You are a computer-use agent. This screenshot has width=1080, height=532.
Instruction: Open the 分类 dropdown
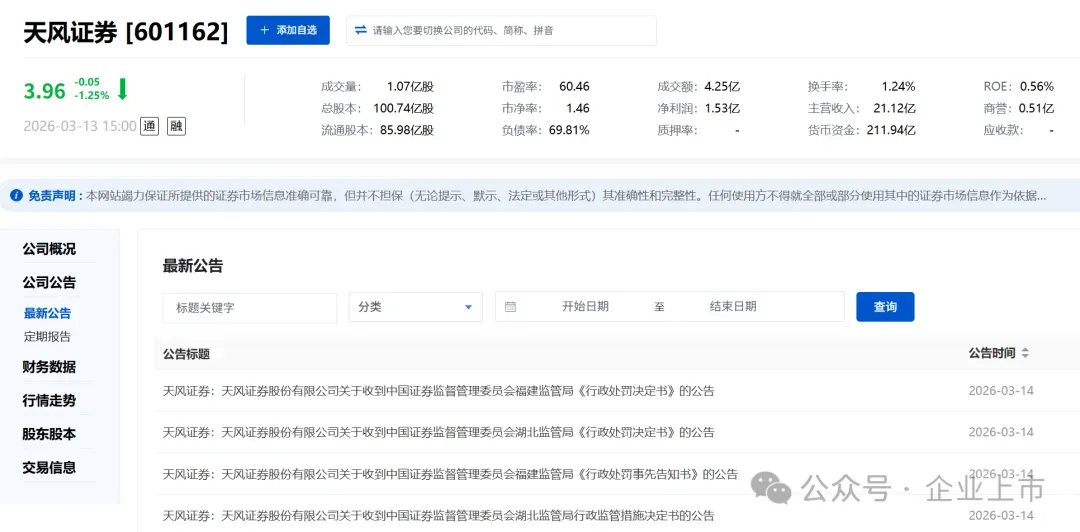pyautogui.click(x=416, y=307)
